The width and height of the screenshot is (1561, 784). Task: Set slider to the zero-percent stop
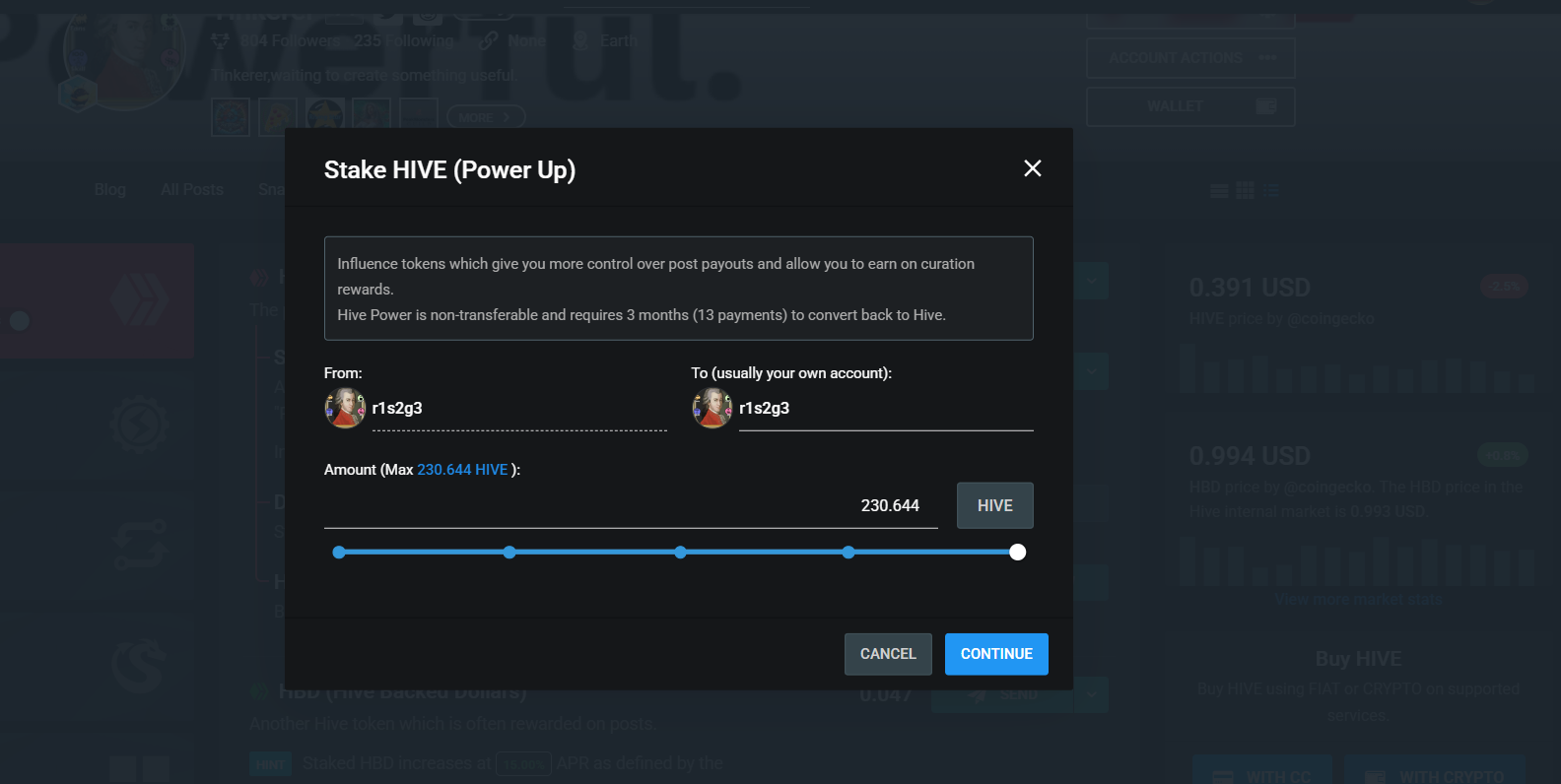(339, 553)
